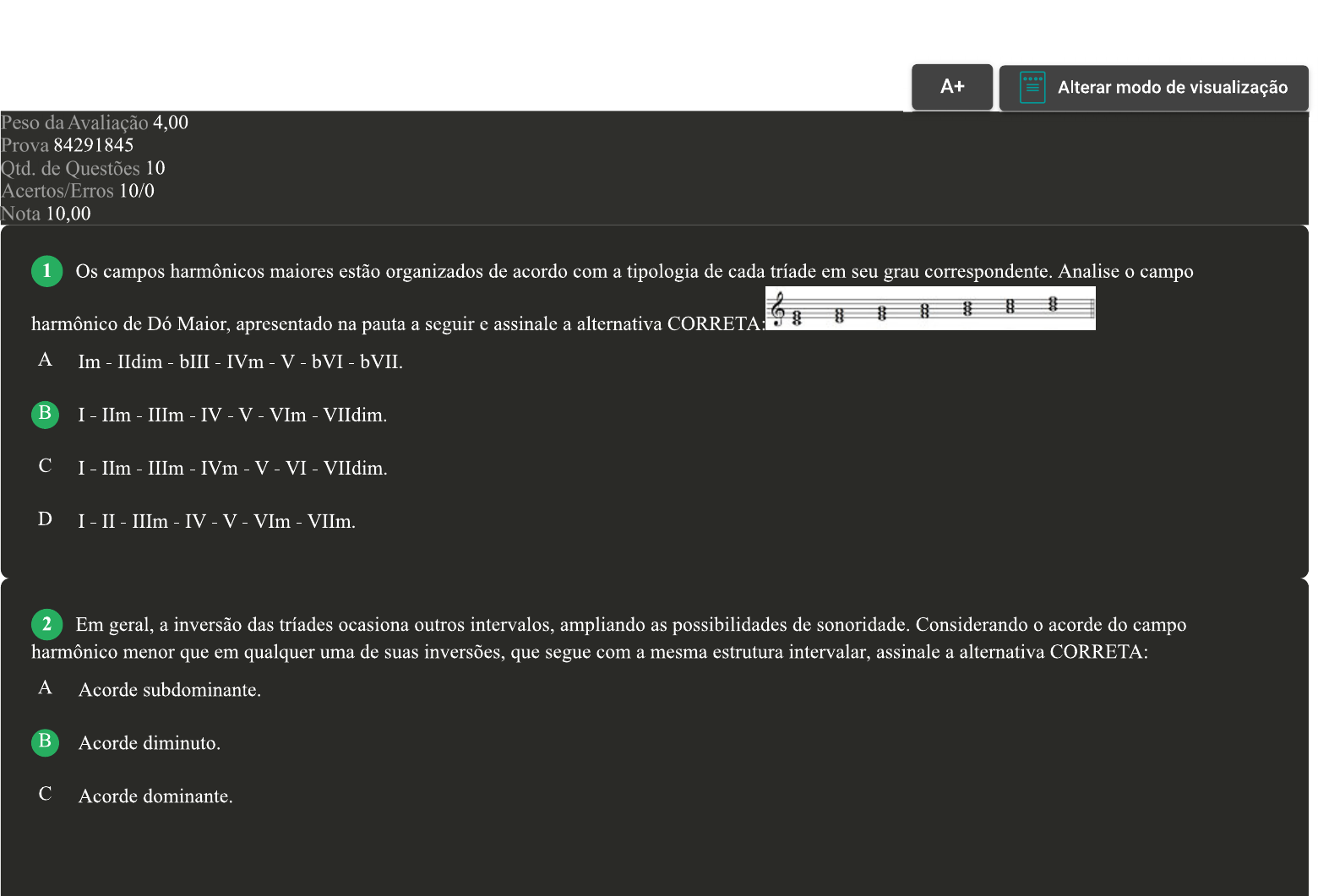Click the green question 2 number badge

click(x=46, y=624)
